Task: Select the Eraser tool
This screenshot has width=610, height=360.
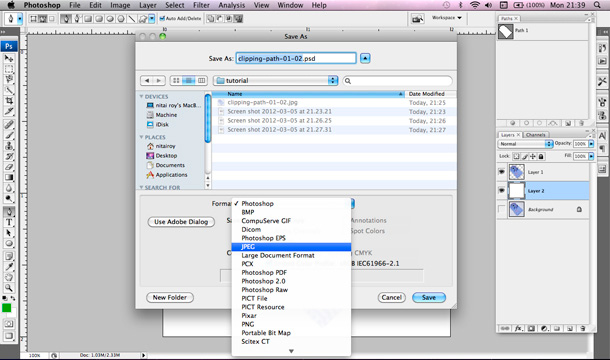Action: [9, 167]
